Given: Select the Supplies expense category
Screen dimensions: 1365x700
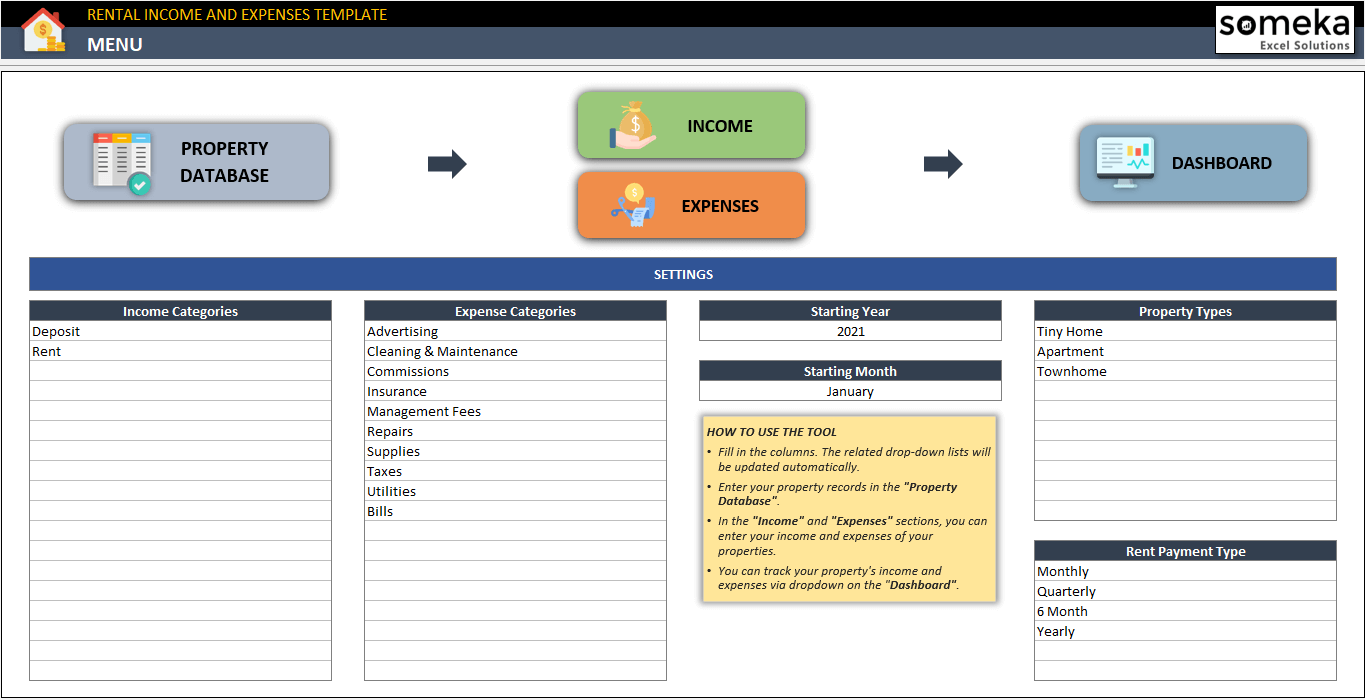Looking at the screenshot, I should pos(515,451).
